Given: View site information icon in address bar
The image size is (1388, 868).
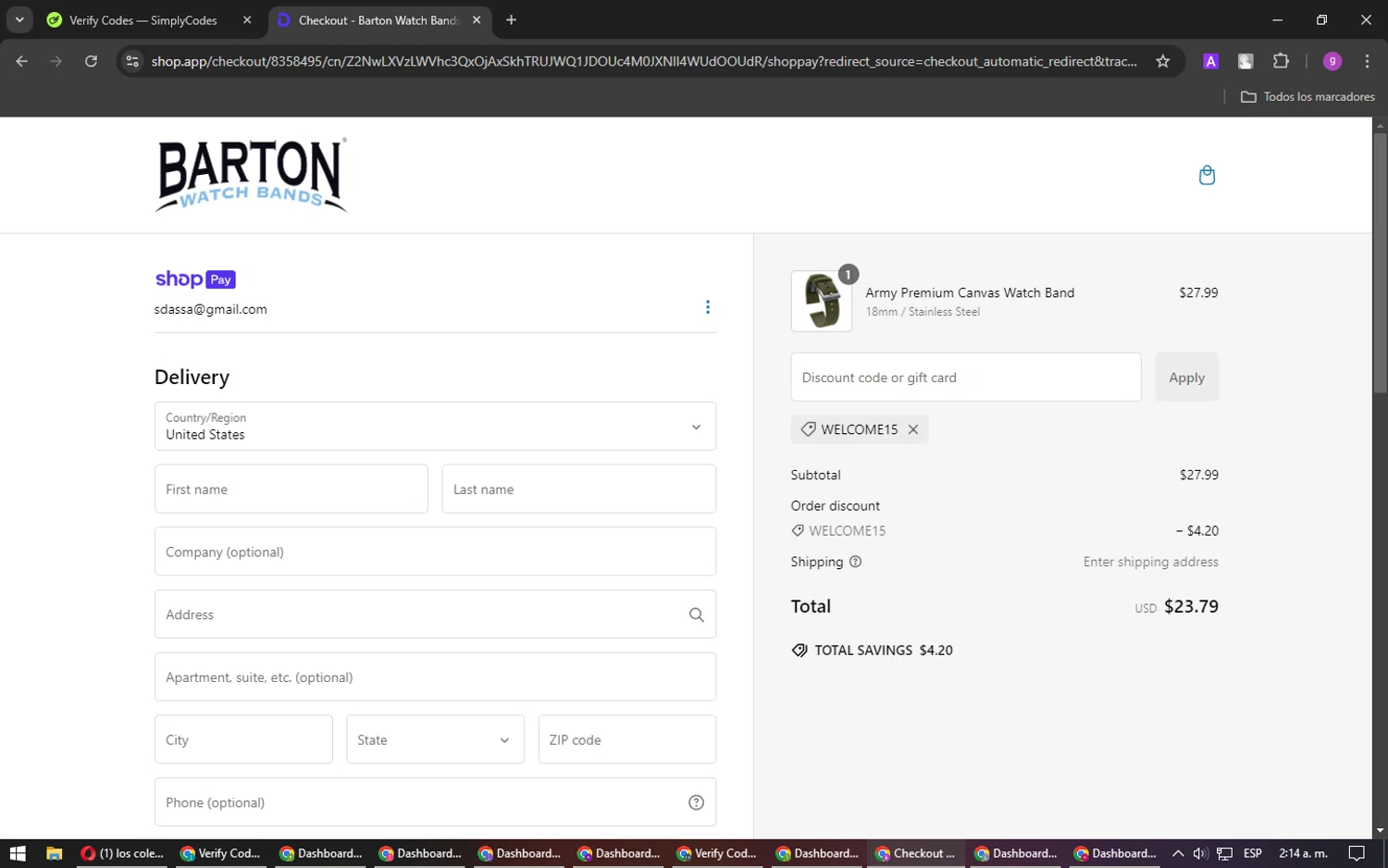Looking at the screenshot, I should coord(132,61).
